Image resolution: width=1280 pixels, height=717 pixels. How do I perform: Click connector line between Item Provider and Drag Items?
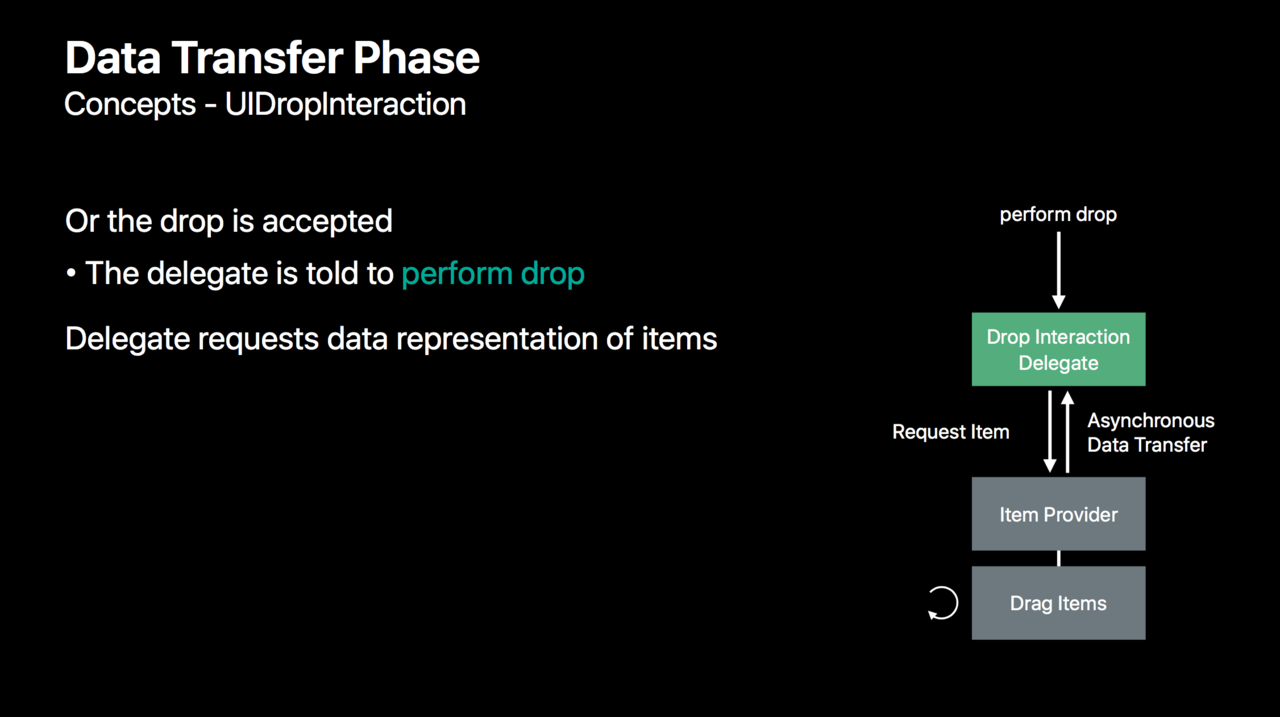coord(1058,558)
